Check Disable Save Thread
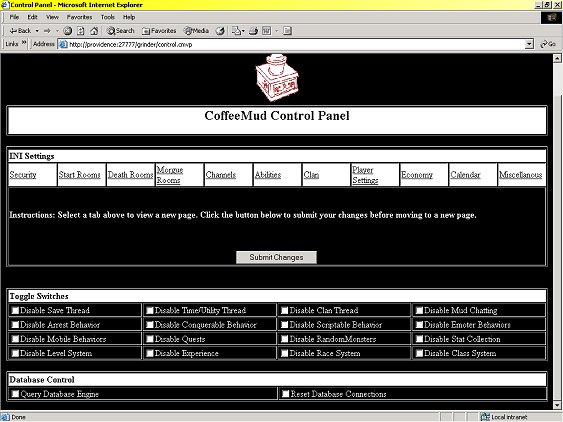Screen dimensions: 563x422 (x=15, y=310)
